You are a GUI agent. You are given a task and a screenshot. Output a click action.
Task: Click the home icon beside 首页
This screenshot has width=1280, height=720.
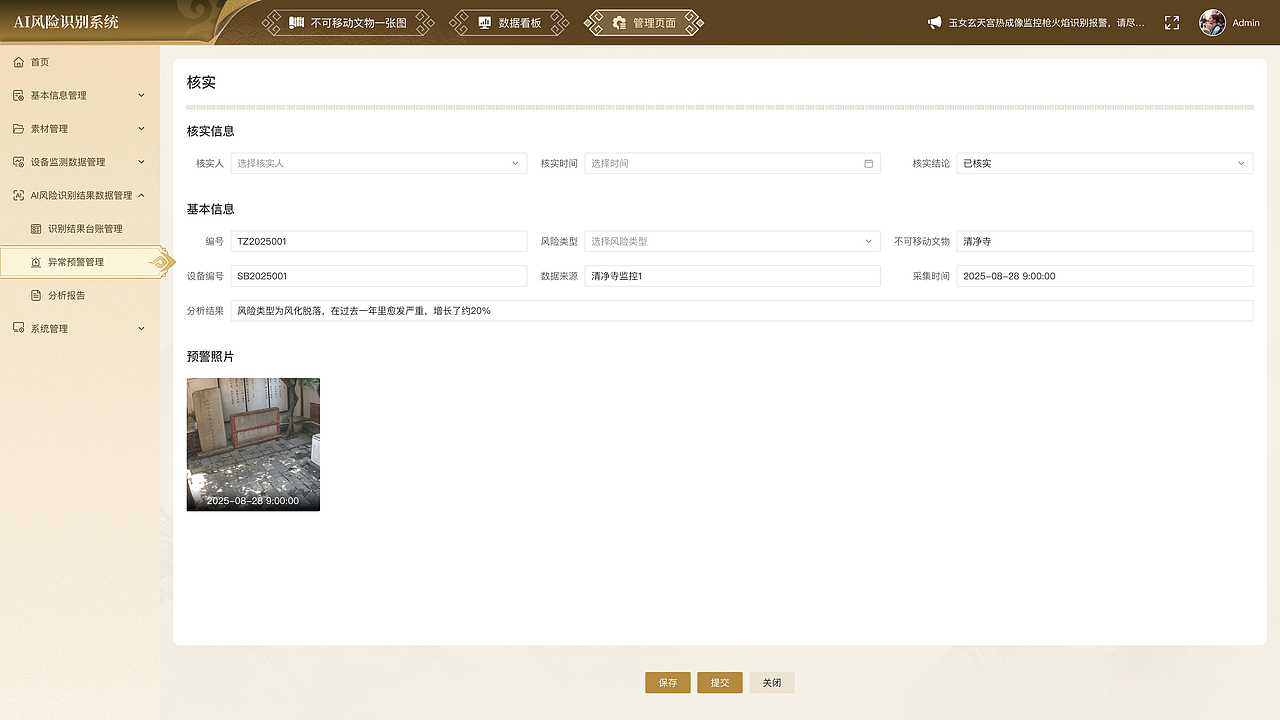[x=19, y=62]
